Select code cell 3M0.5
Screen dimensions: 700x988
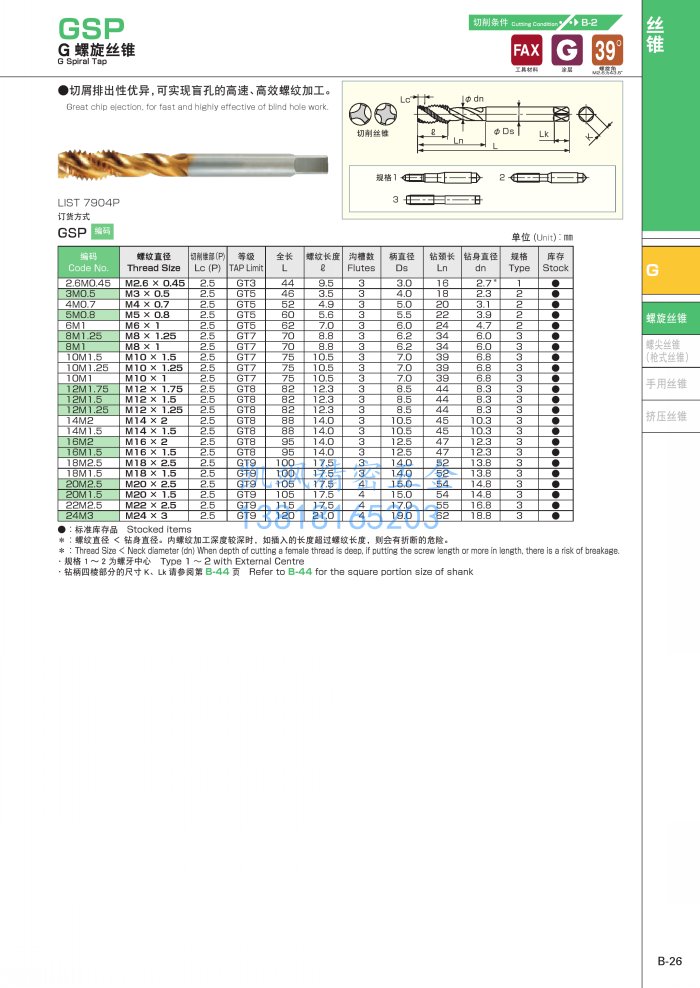pos(88,294)
